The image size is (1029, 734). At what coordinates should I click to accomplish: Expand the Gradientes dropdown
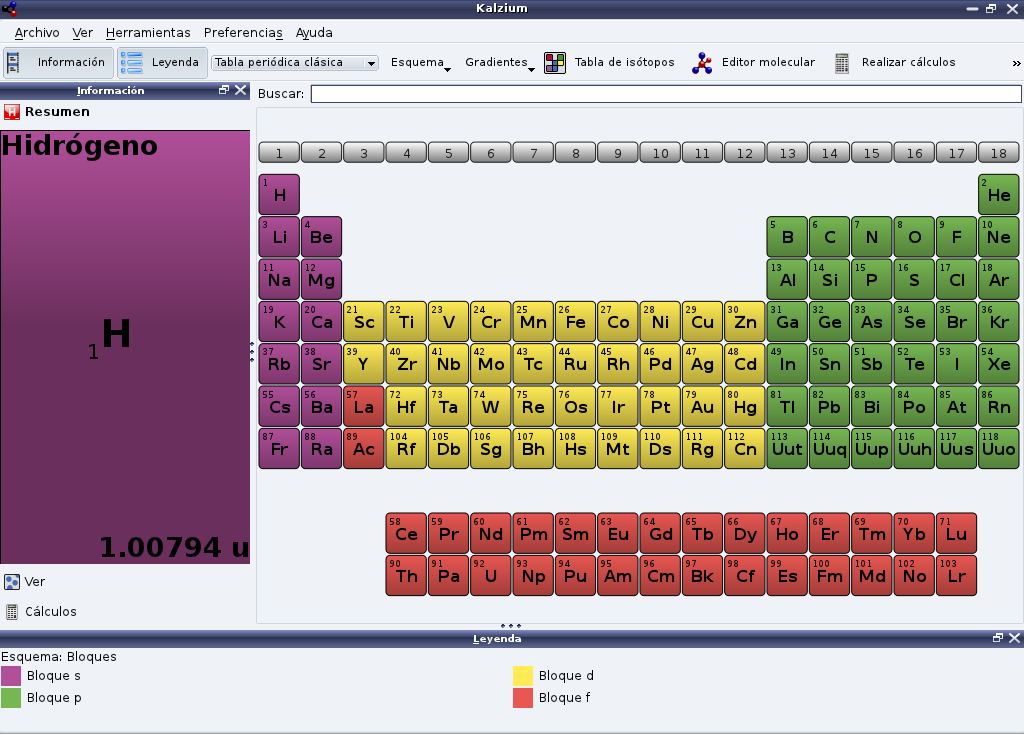(499, 62)
